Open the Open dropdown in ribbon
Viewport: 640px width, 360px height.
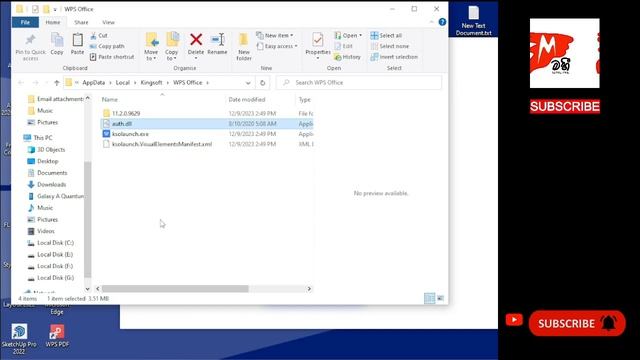point(348,36)
